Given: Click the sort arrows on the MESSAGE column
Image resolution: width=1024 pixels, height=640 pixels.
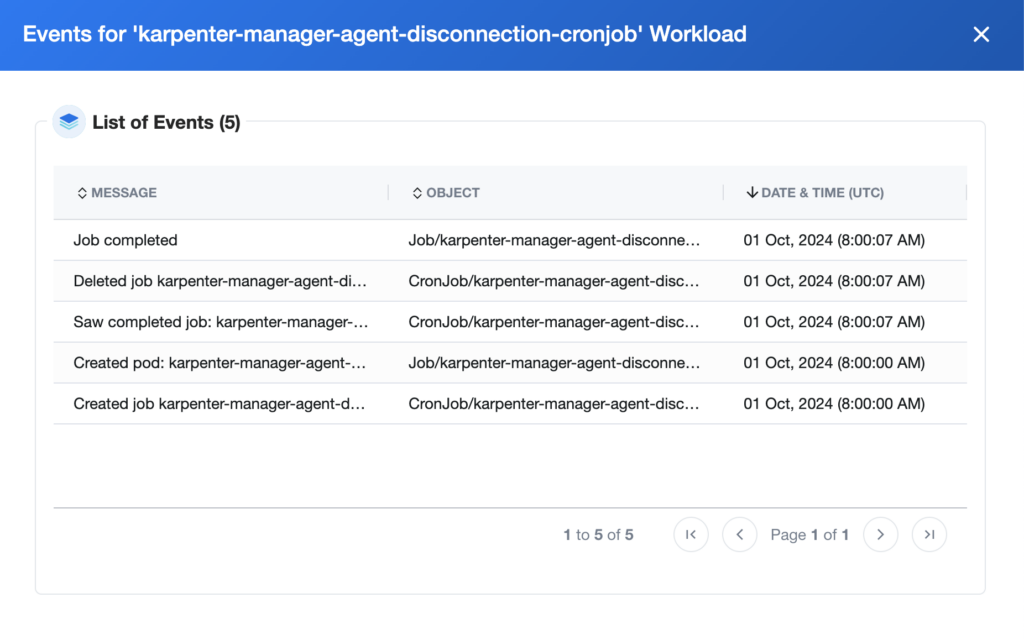Looking at the screenshot, I should click(x=82, y=192).
